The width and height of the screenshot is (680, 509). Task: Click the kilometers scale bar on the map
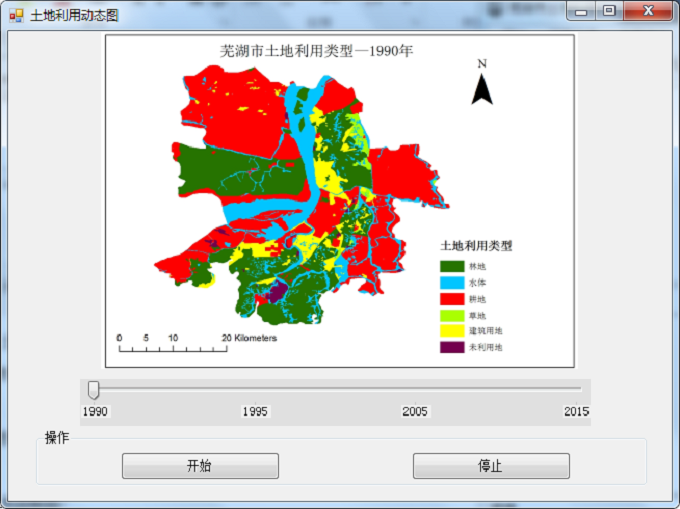click(172, 346)
